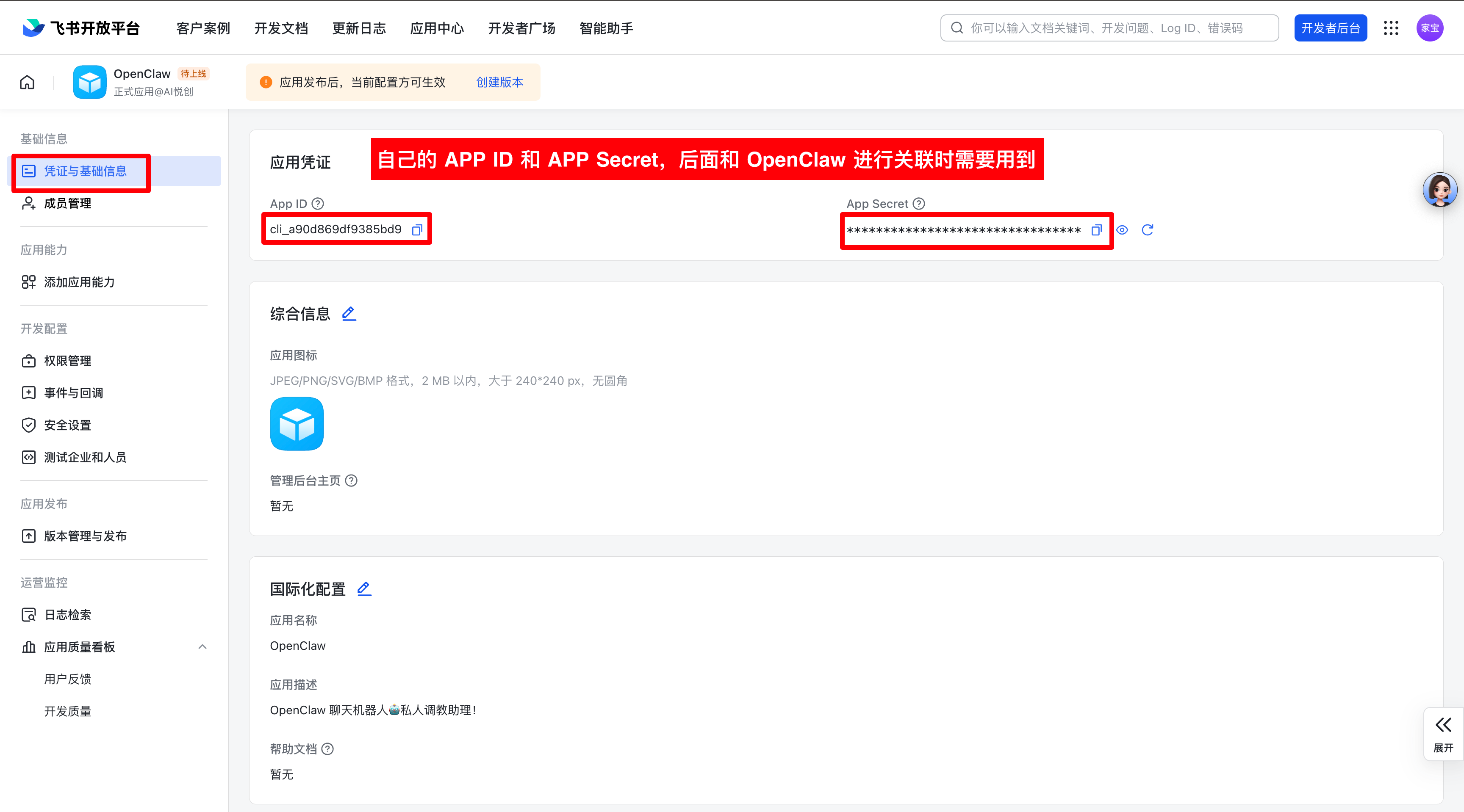Click the 事件与回调 plus-box icon
This screenshot has width=1464, height=812.
pyautogui.click(x=28, y=393)
